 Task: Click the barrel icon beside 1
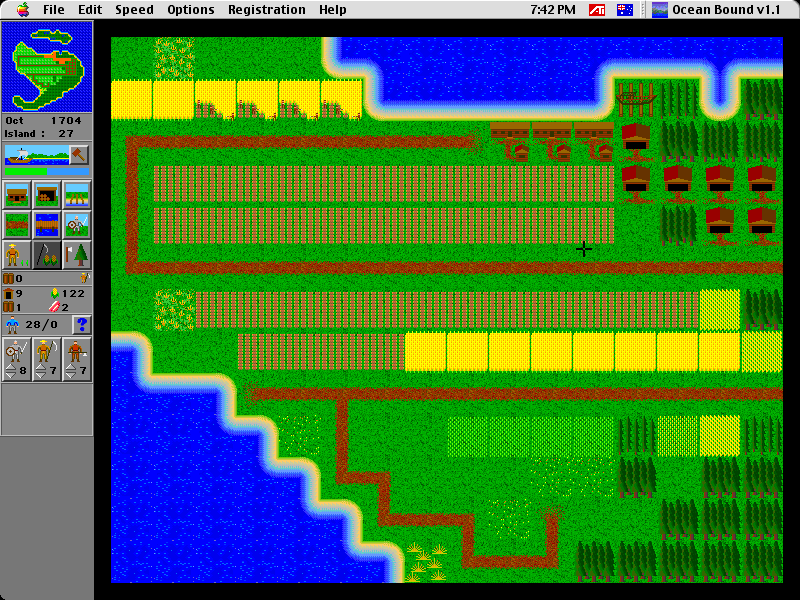point(9,307)
